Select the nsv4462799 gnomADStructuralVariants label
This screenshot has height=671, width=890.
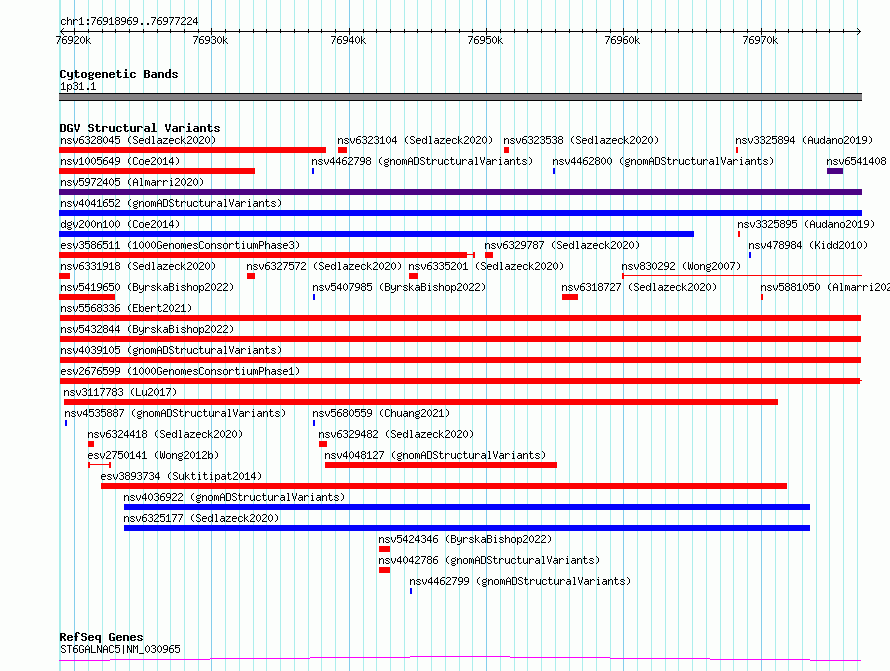(x=520, y=581)
